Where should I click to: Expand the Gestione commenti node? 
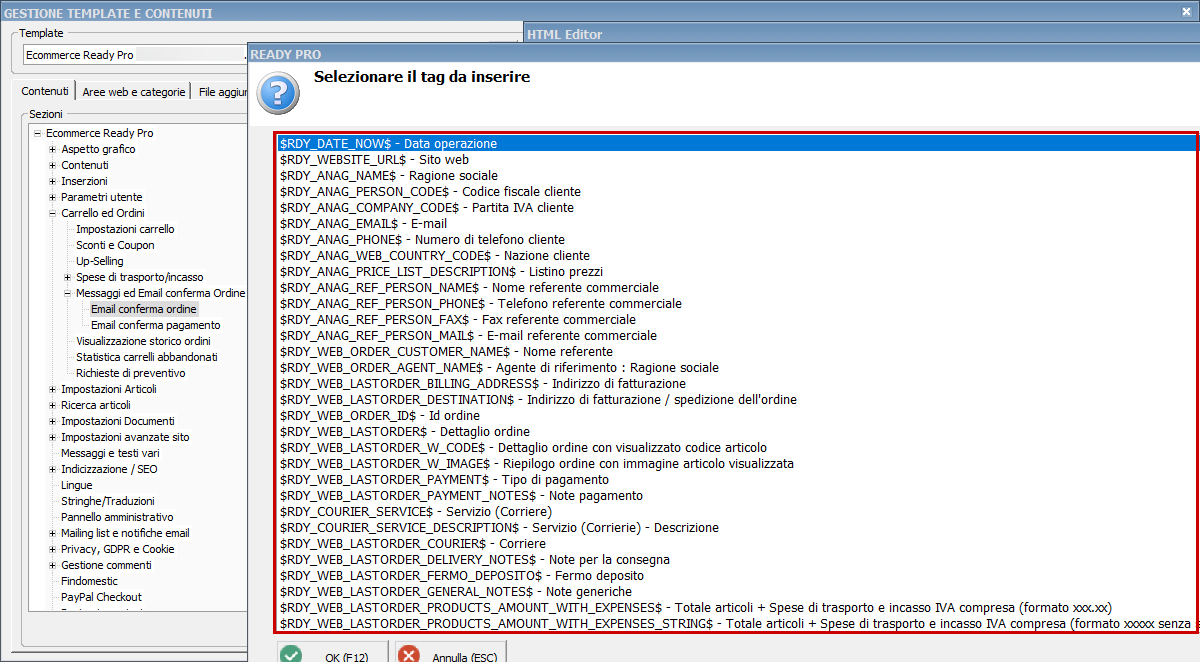click(x=52, y=565)
